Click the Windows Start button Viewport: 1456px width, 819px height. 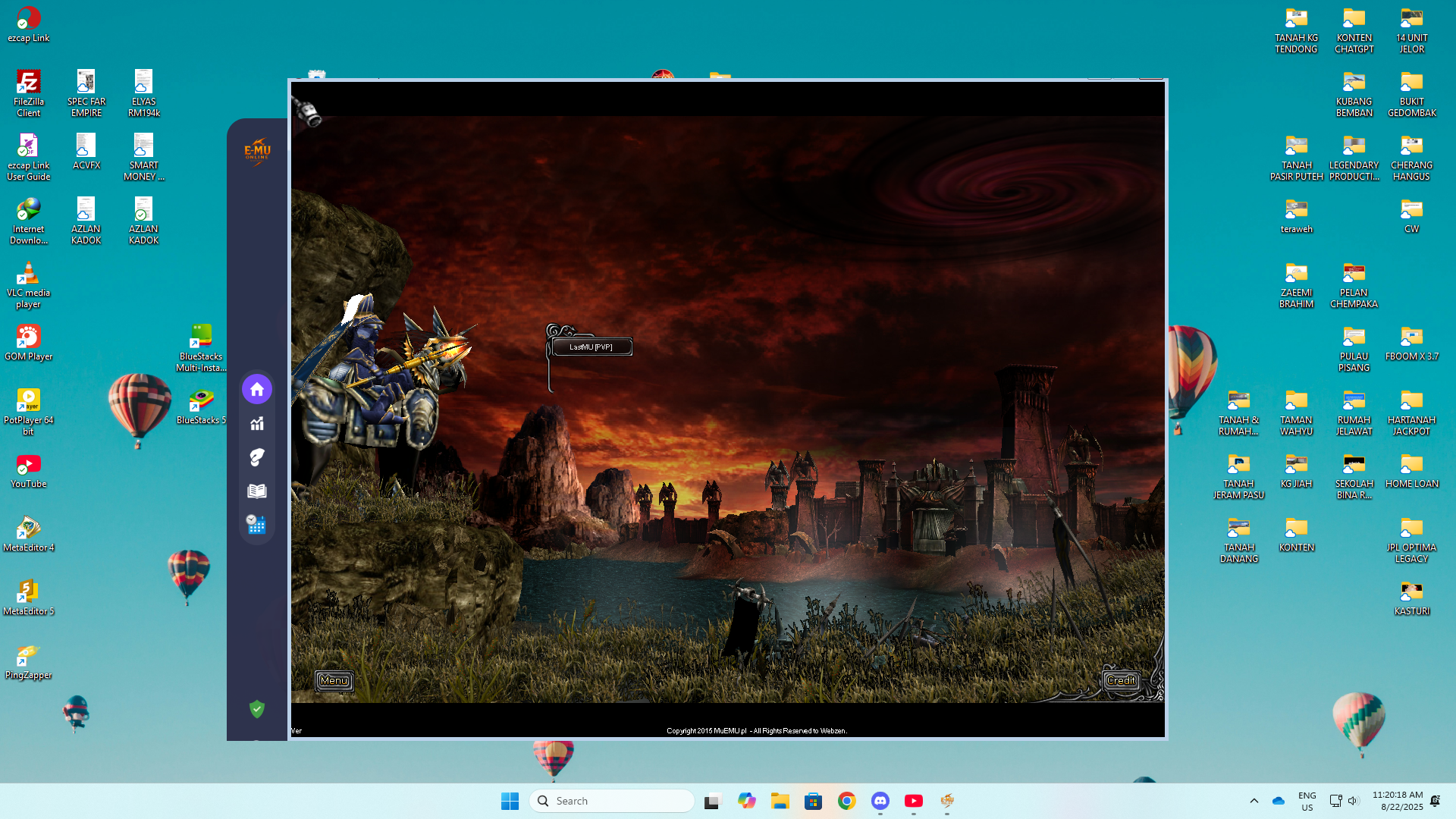510,801
